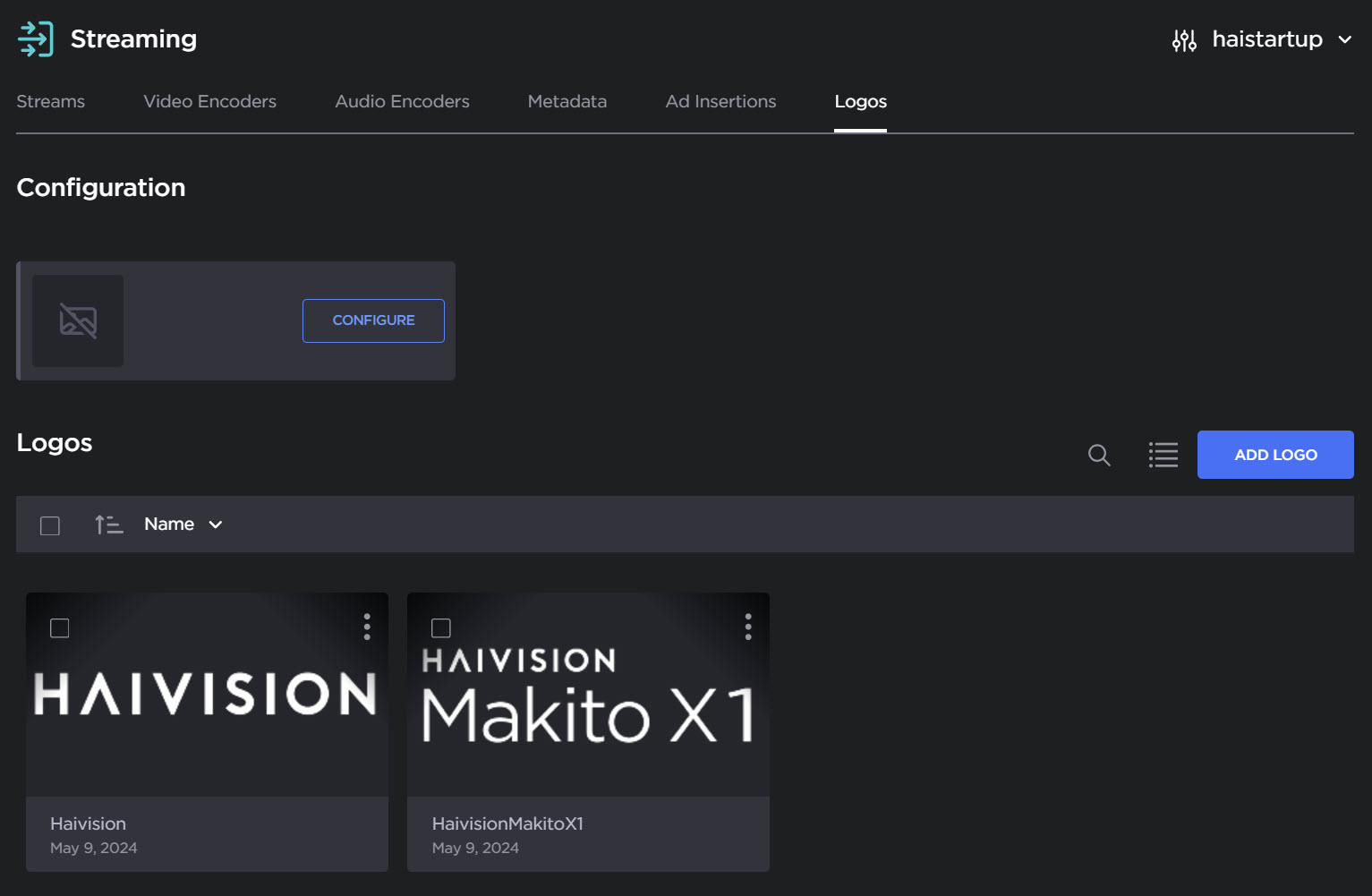Open the search for logos
The width and height of the screenshot is (1372, 896).
click(x=1099, y=455)
